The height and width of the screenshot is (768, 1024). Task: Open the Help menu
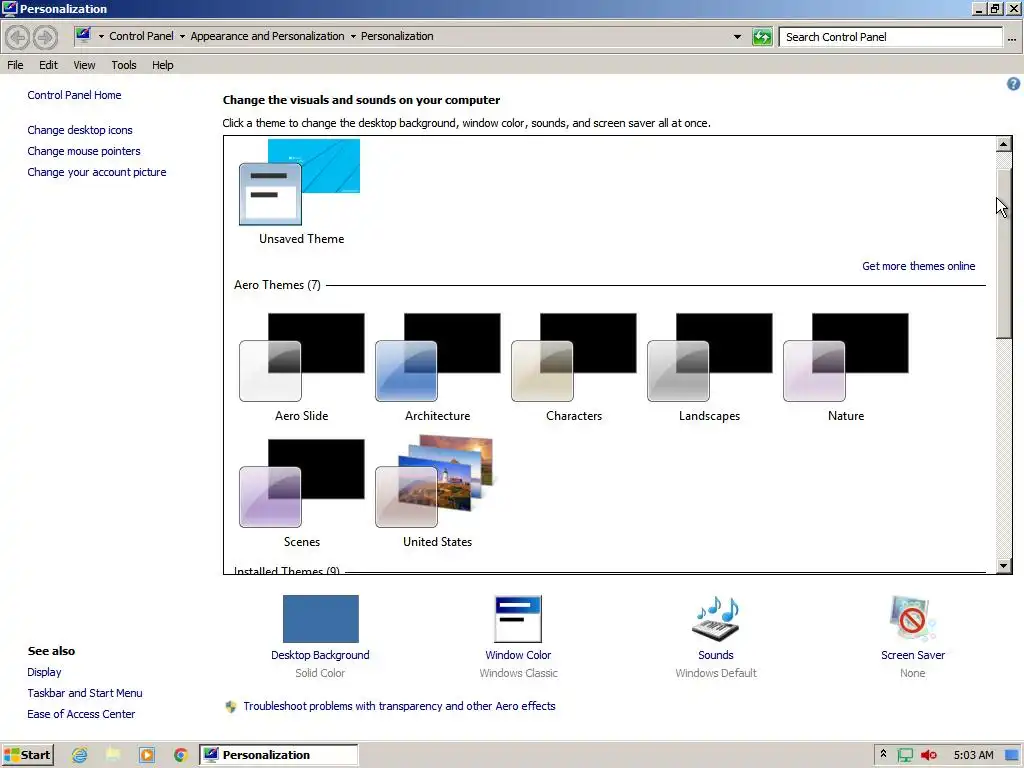click(163, 65)
